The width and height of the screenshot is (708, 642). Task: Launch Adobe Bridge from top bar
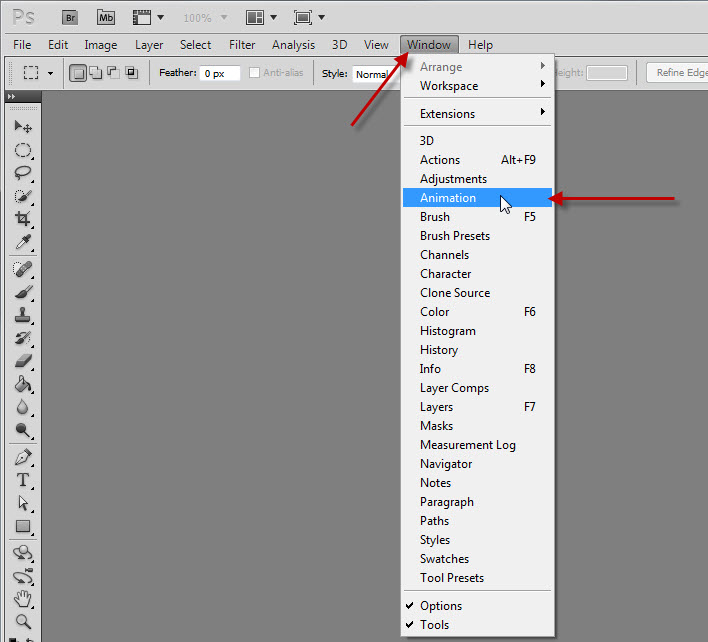click(70, 18)
